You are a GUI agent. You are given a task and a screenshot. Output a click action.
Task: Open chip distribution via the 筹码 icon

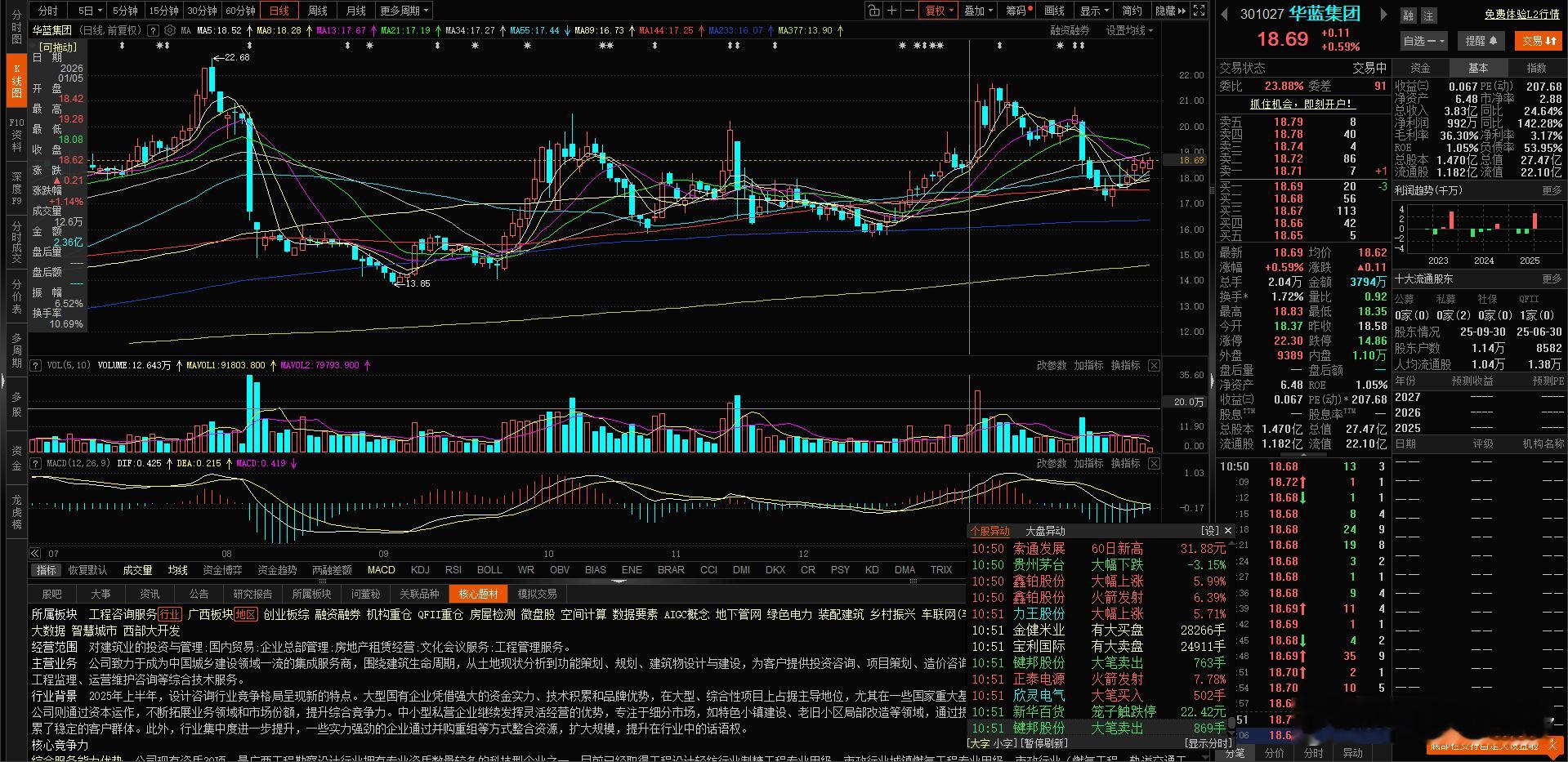1016,11
